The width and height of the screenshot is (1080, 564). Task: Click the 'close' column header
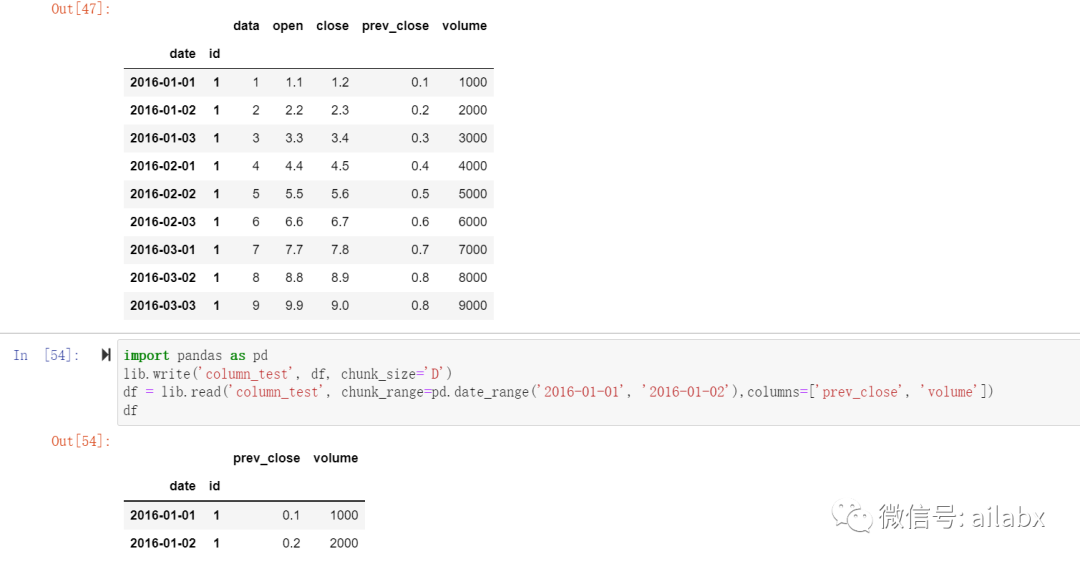332,26
